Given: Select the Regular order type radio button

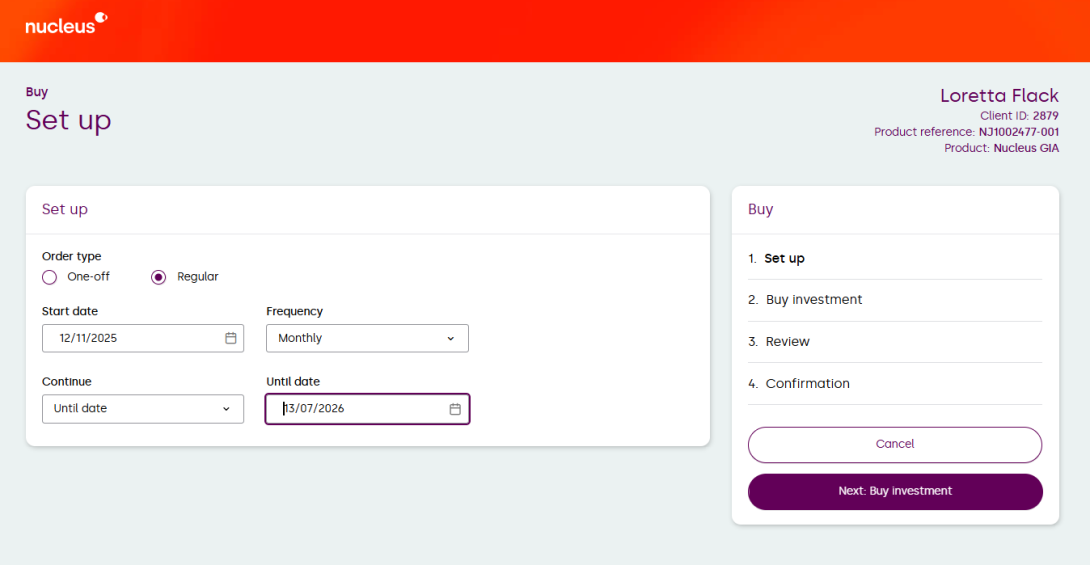Looking at the screenshot, I should click(158, 277).
